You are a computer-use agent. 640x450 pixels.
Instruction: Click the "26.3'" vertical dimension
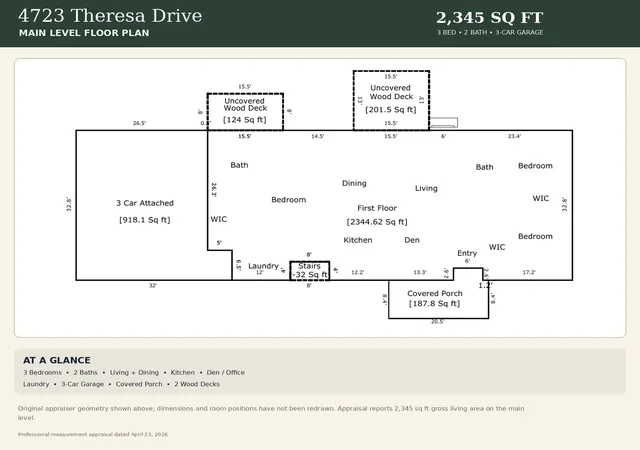pos(214,189)
